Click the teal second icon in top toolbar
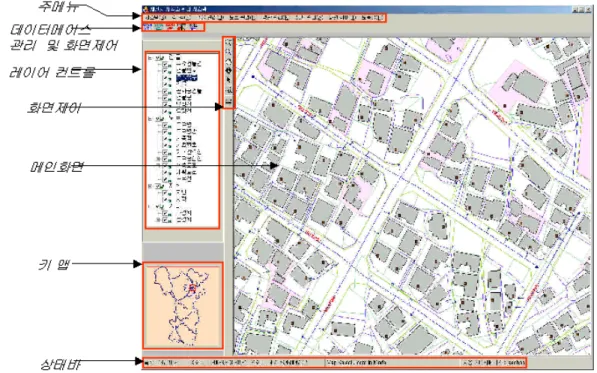 click(x=160, y=27)
